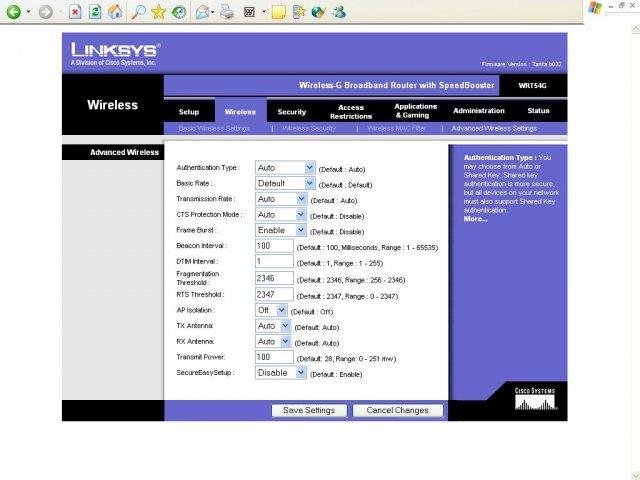
Task: Open the SecureEasySetup dropdown
Action: 281,373
